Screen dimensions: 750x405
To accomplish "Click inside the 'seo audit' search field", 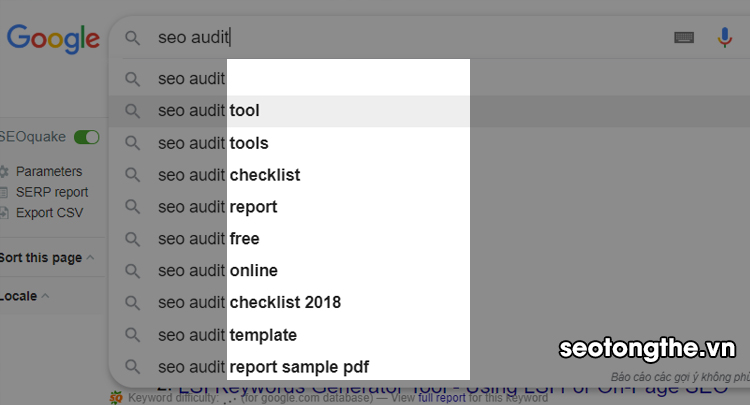I will click(x=400, y=38).
